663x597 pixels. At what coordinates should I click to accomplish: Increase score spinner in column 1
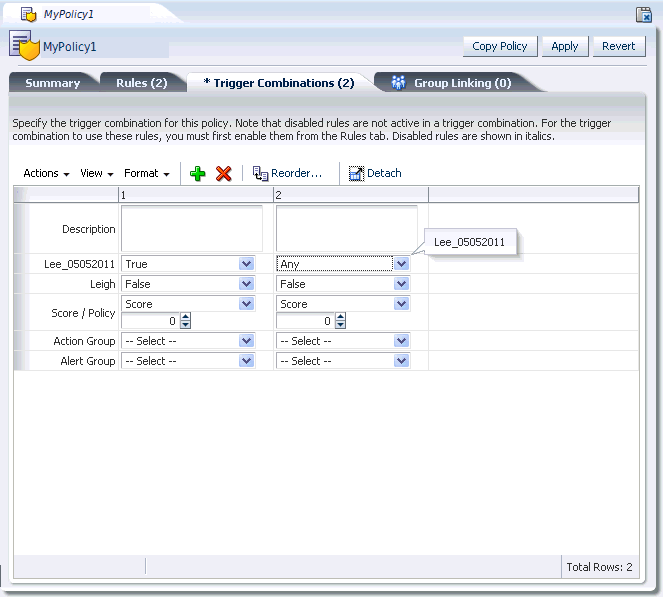tap(185, 317)
